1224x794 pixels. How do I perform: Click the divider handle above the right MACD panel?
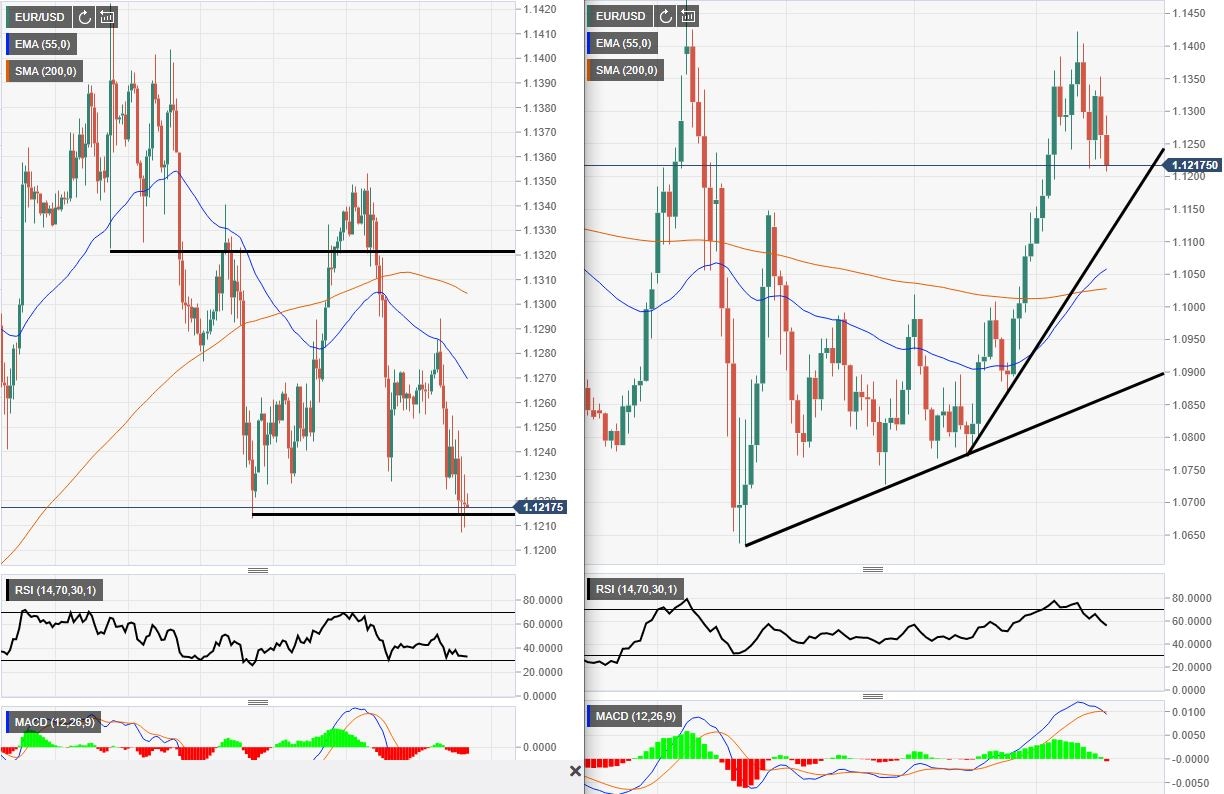873,696
